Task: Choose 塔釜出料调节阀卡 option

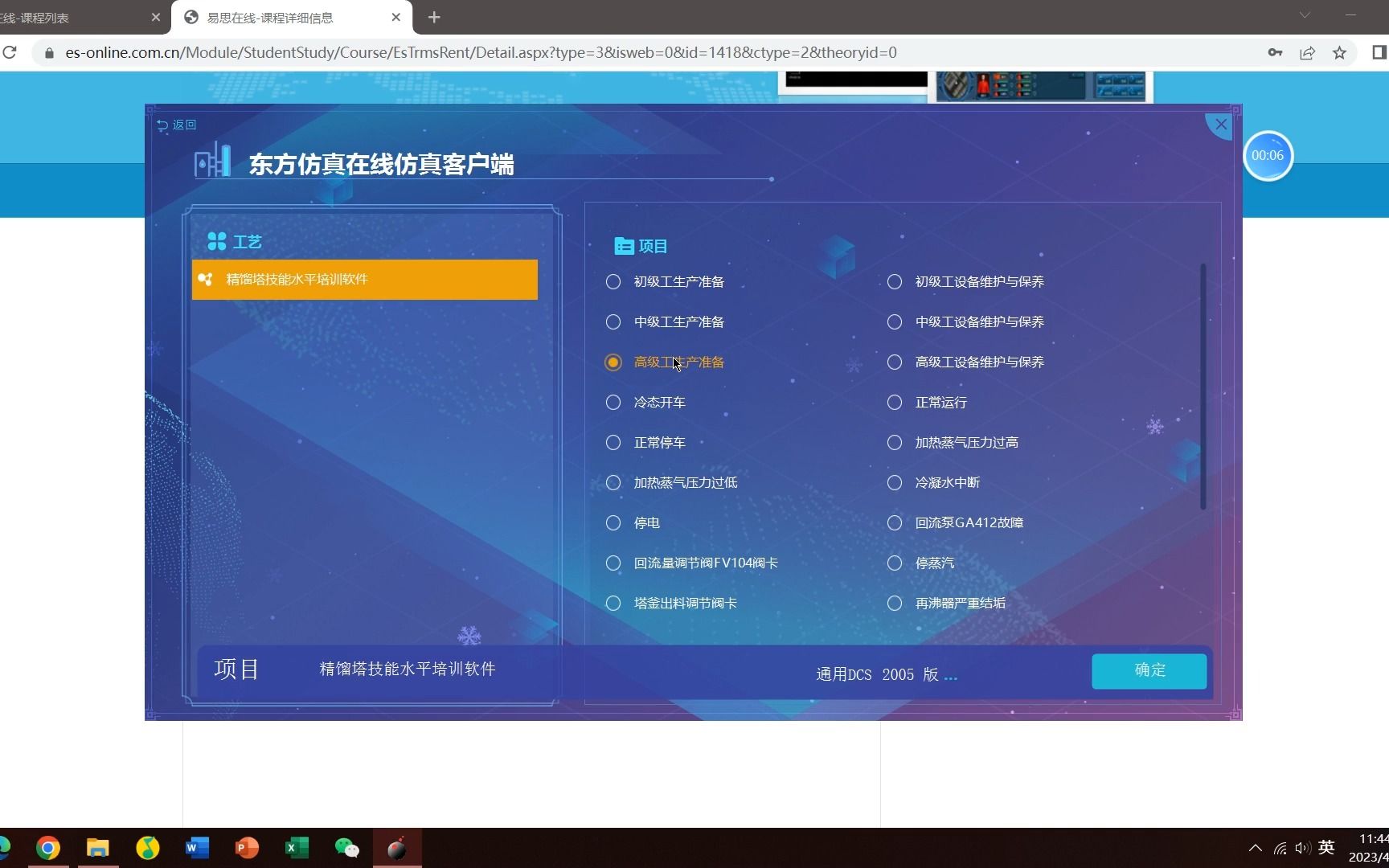Action: point(613,604)
